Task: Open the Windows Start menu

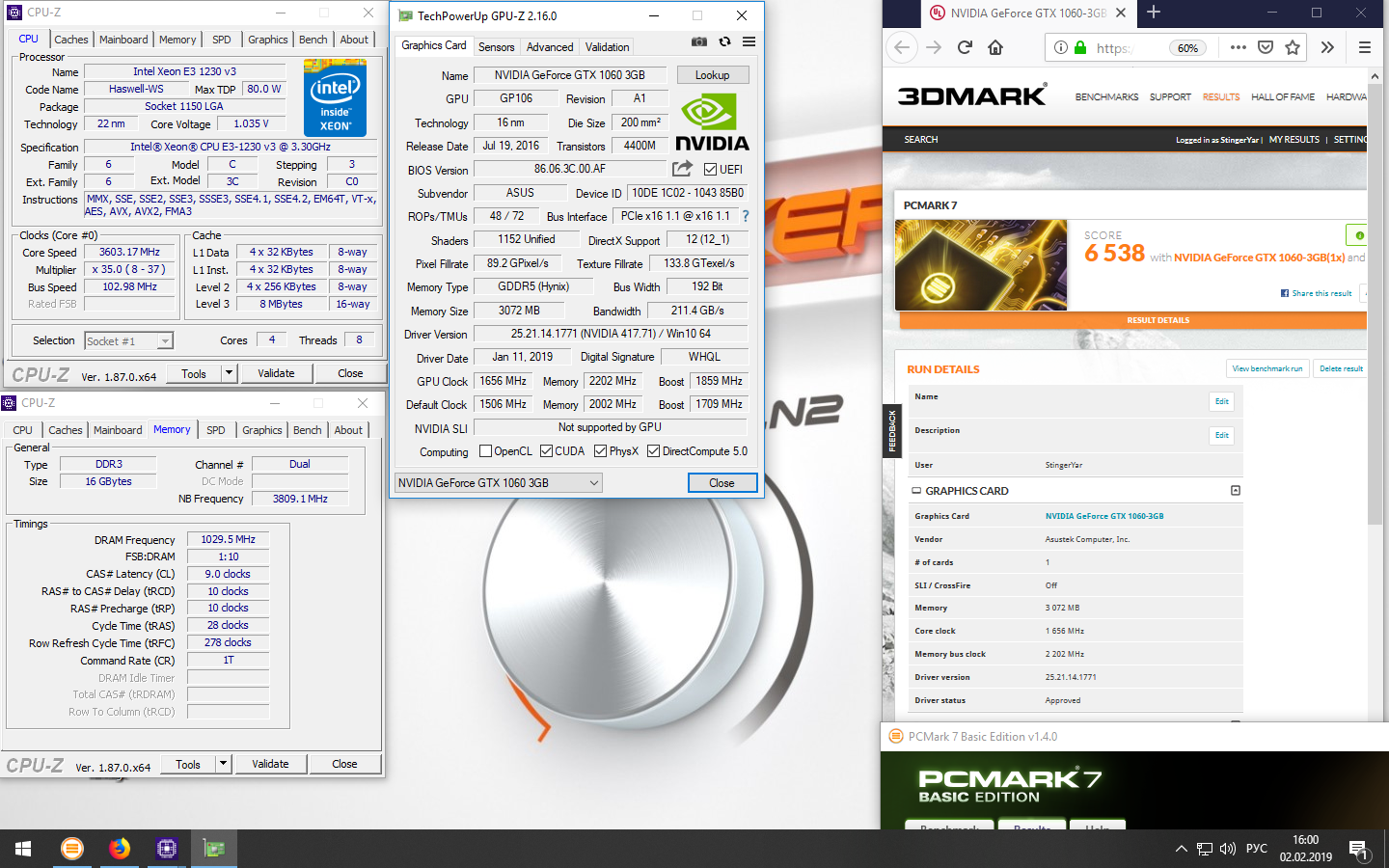Action: 23,849
